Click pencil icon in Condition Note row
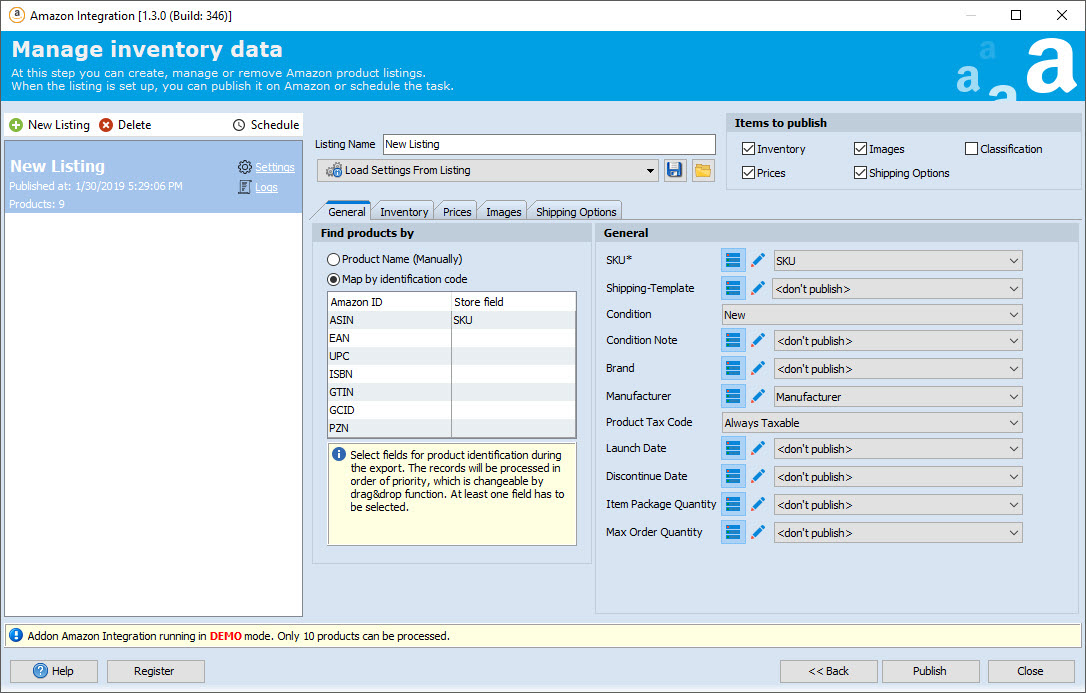This screenshot has height=693, width=1086. [x=758, y=341]
